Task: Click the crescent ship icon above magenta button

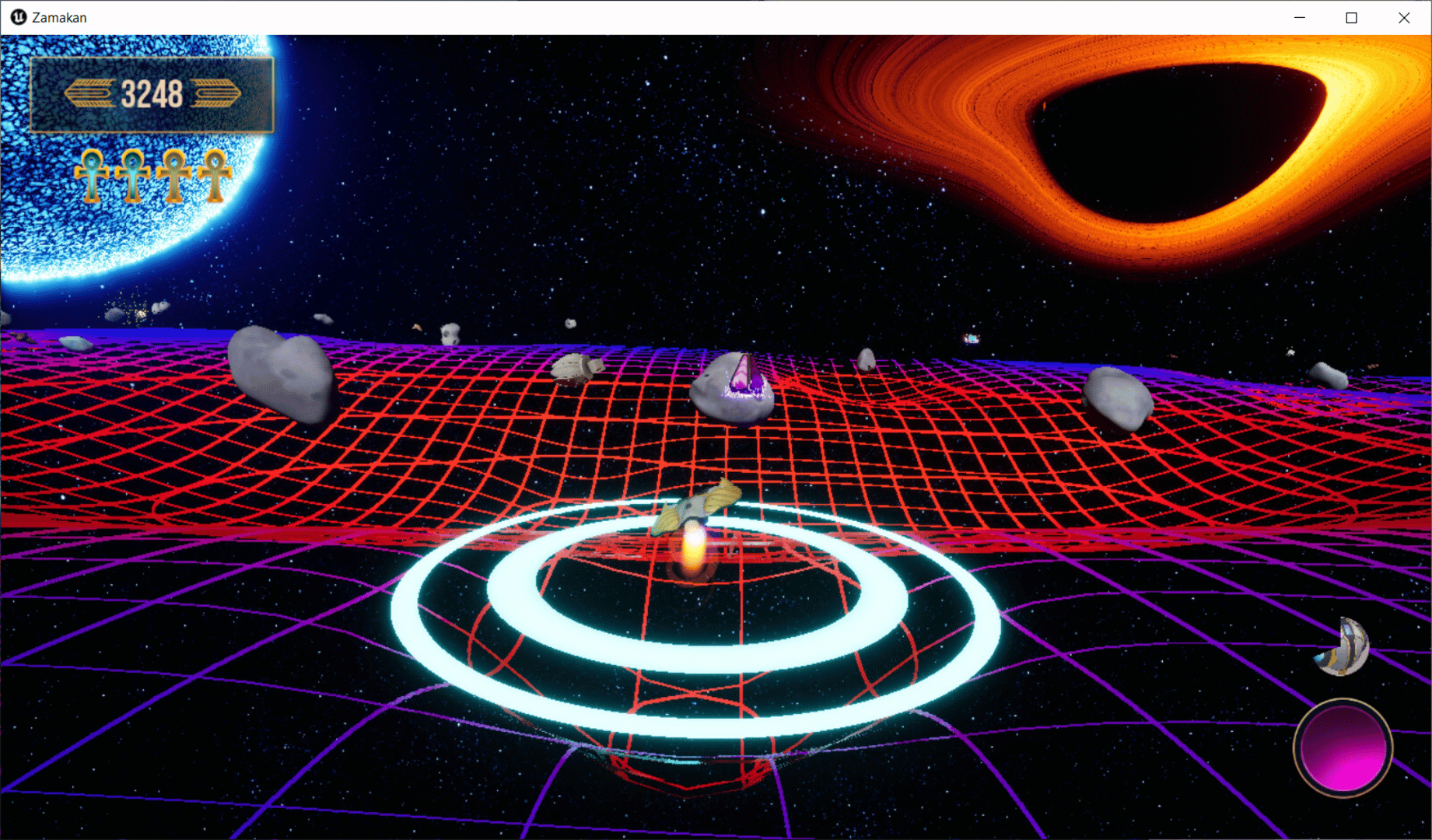Action: click(1344, 647)
